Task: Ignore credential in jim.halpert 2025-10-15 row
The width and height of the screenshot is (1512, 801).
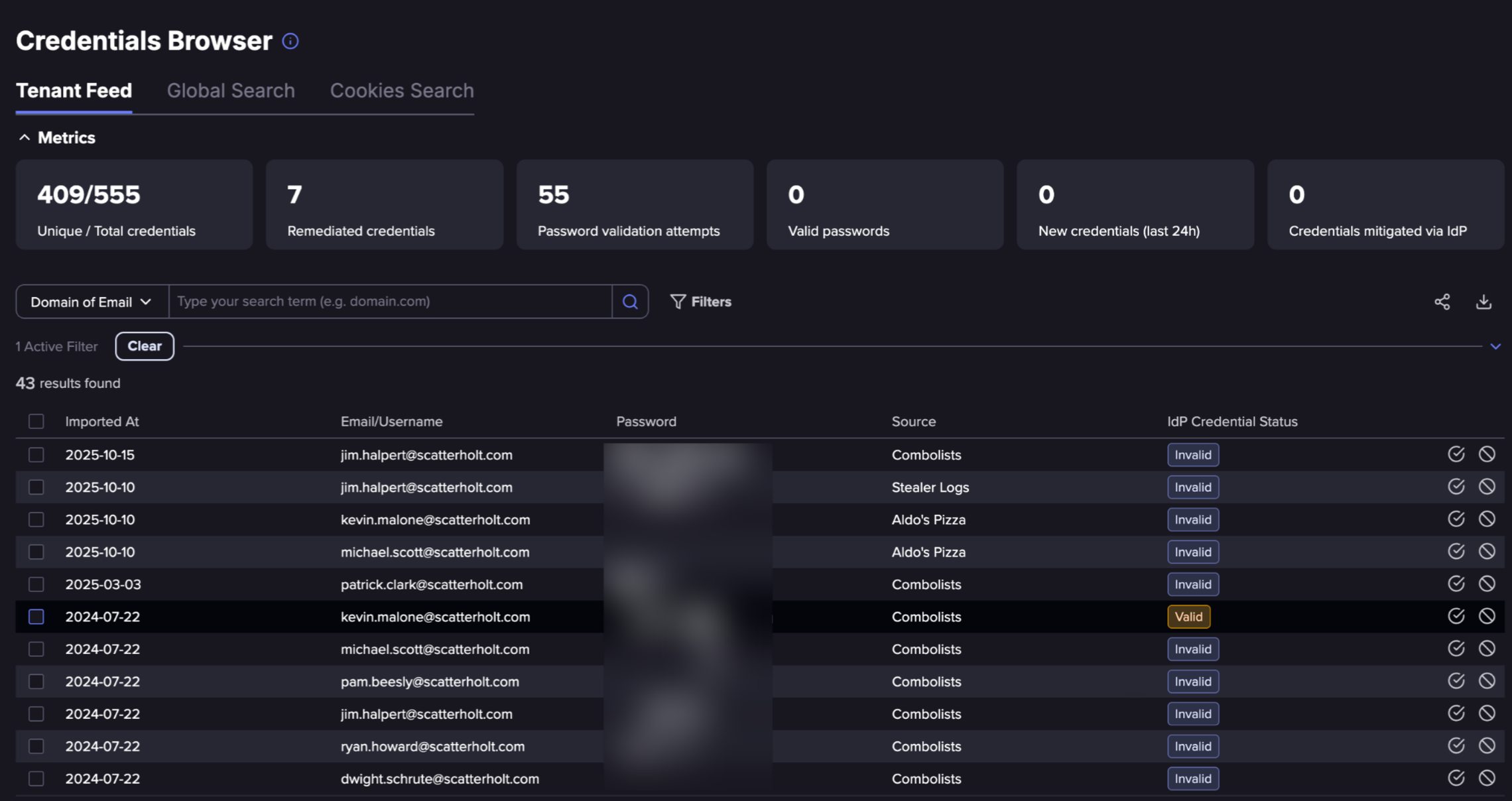Action: pos(1487,454)
